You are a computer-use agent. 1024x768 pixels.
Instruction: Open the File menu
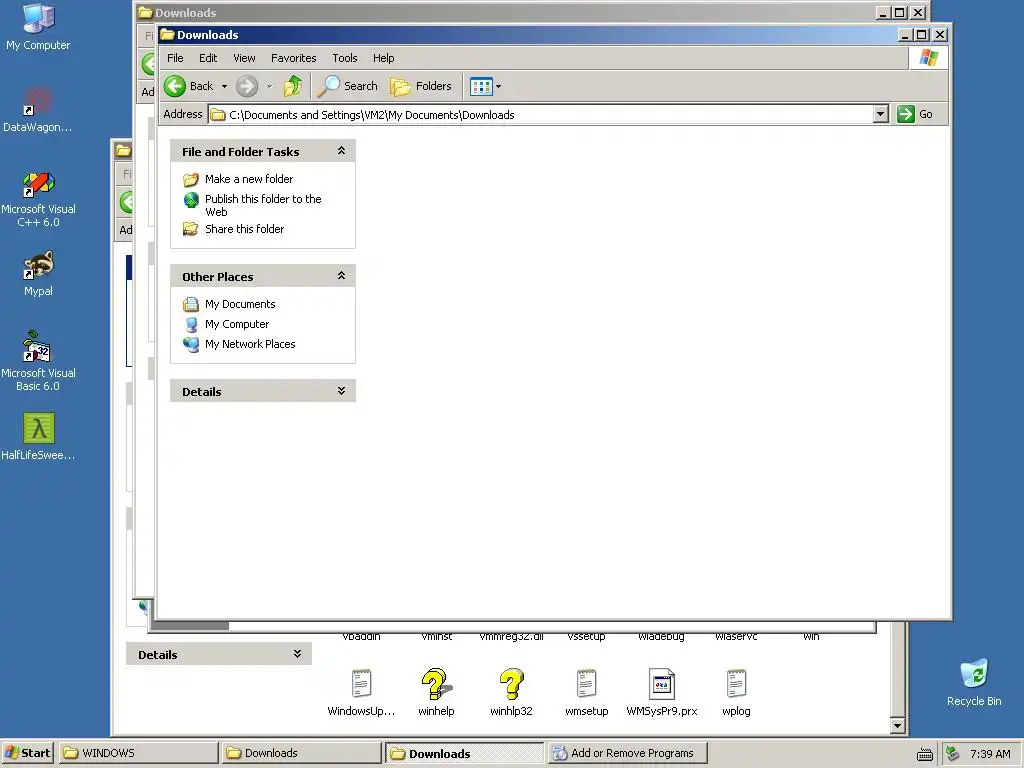(x=175, y=58)
